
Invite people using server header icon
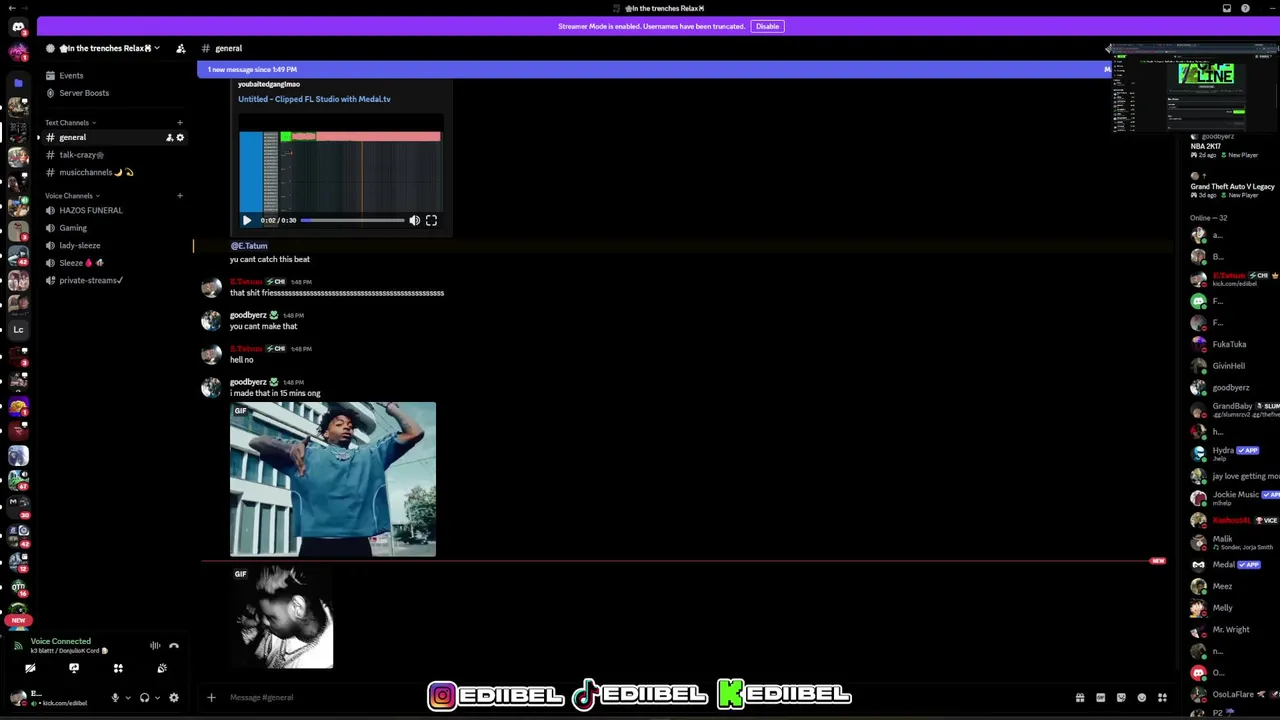tap(181, 48)
